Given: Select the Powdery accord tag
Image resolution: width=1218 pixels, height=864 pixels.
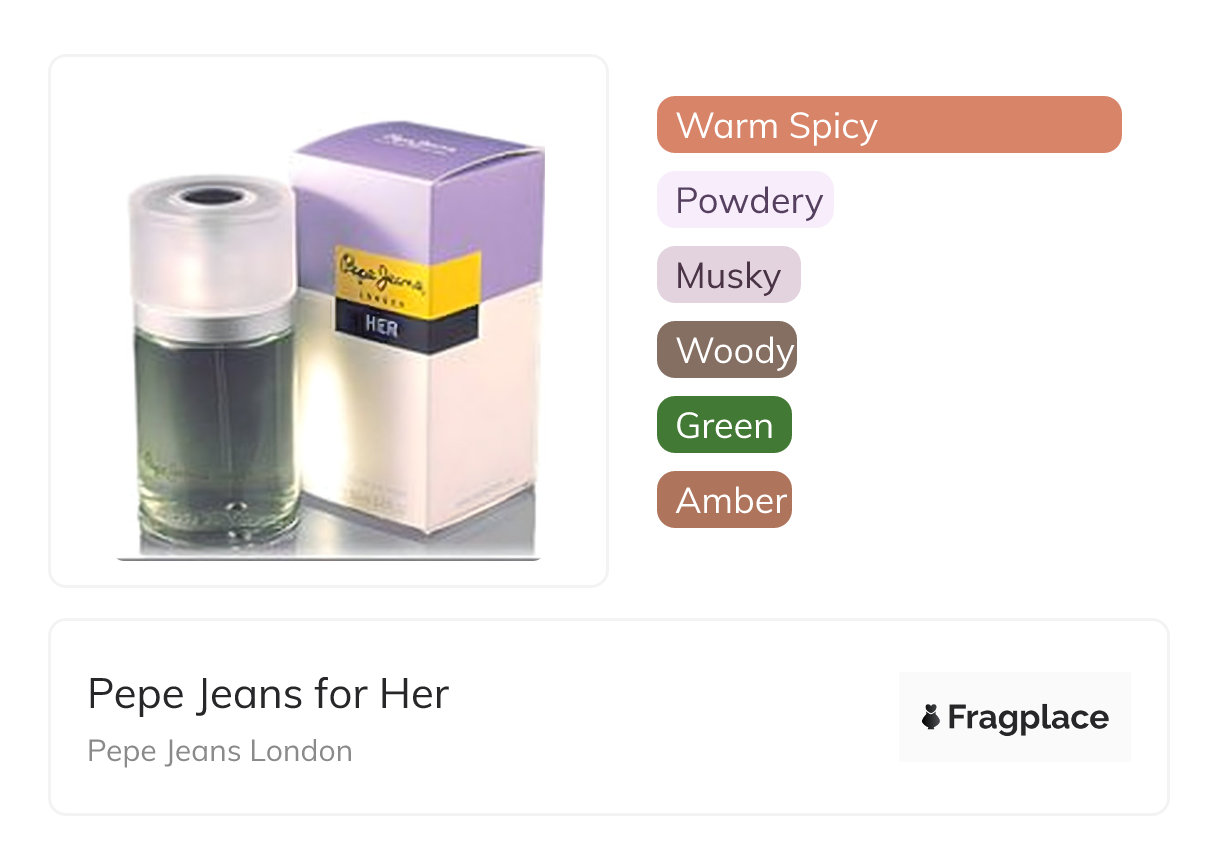Looking at the screenshot, I should (745, 200).
